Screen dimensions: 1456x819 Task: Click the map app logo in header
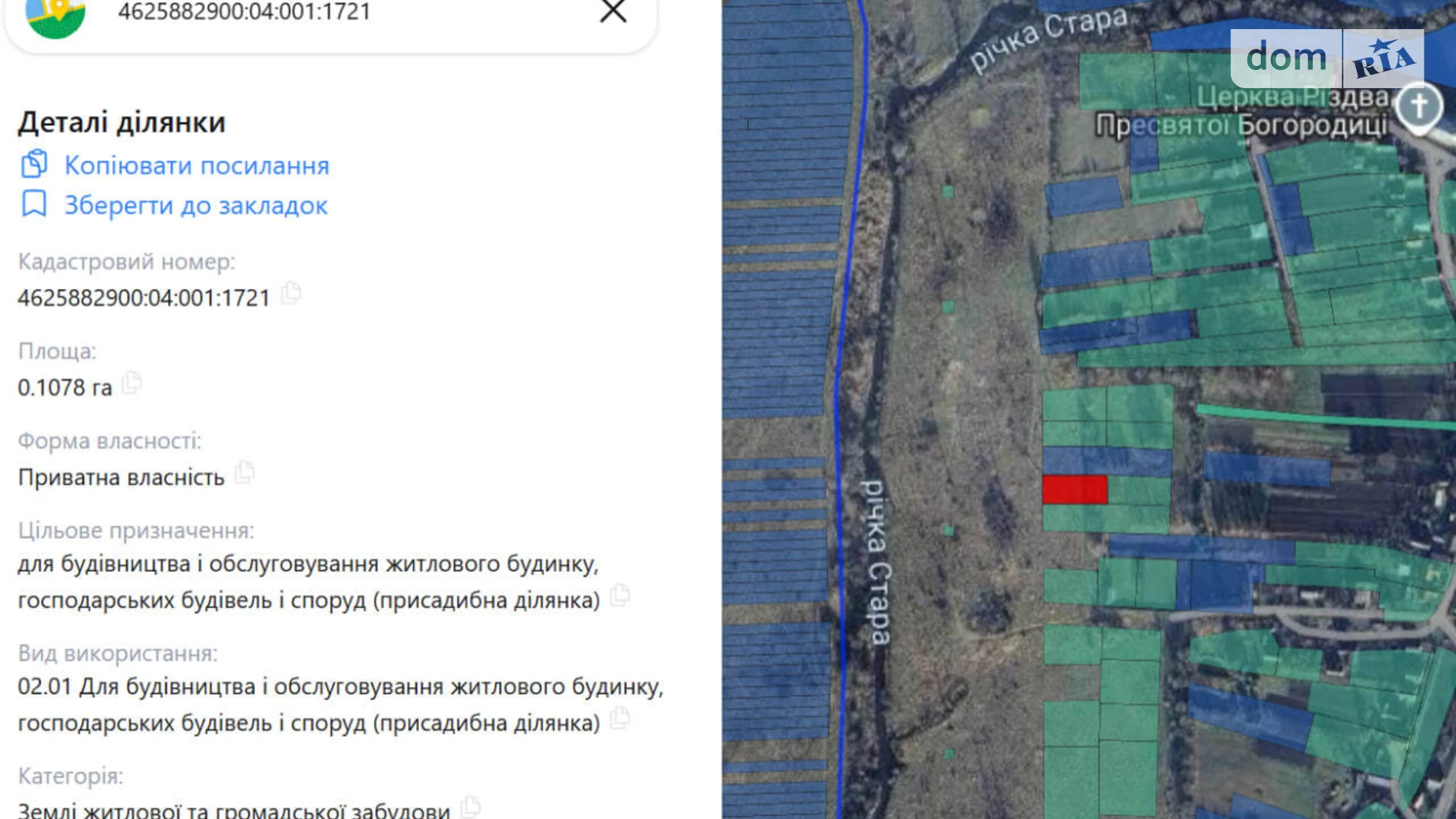point(55,16)
